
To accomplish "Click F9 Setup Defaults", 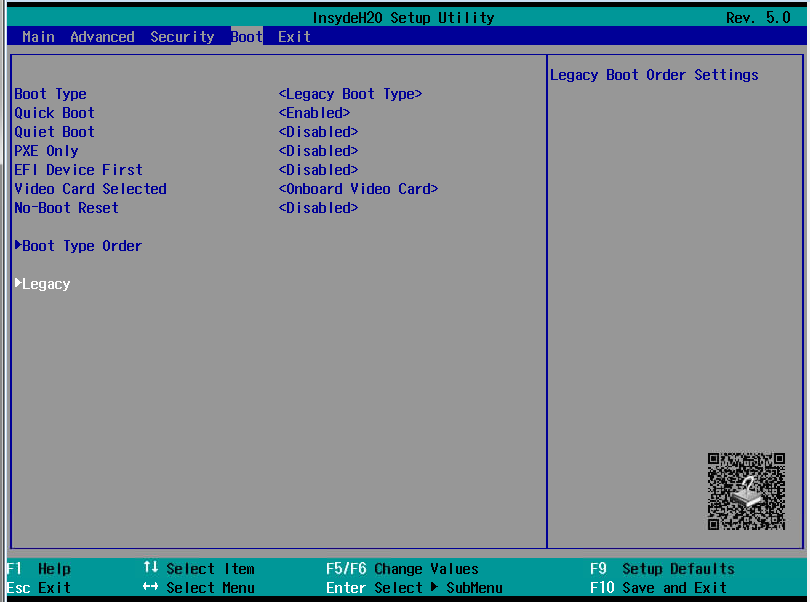I will (x=662, y=569).
